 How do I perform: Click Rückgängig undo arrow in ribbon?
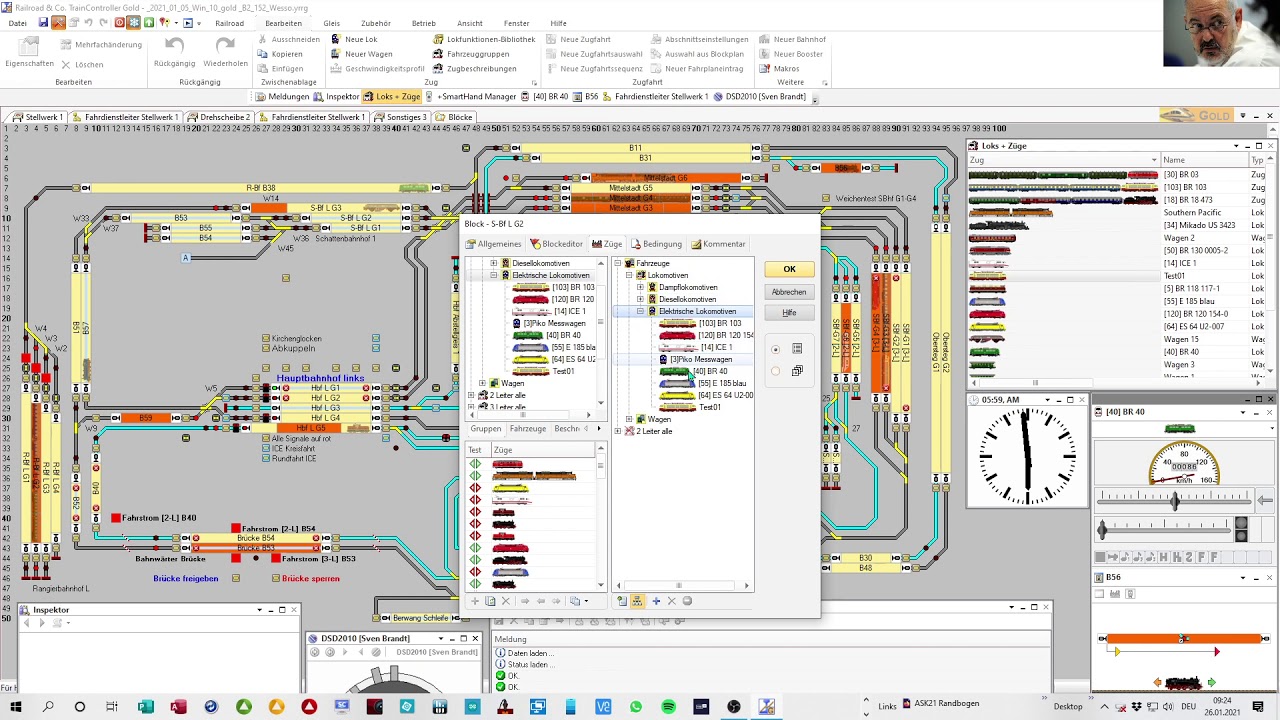click(175, 45)
